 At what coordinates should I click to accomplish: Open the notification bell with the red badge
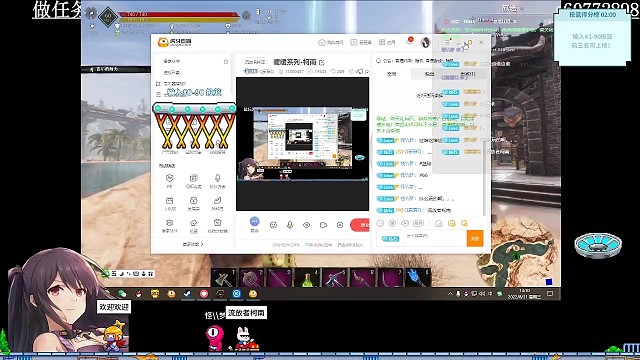(409, 41)
